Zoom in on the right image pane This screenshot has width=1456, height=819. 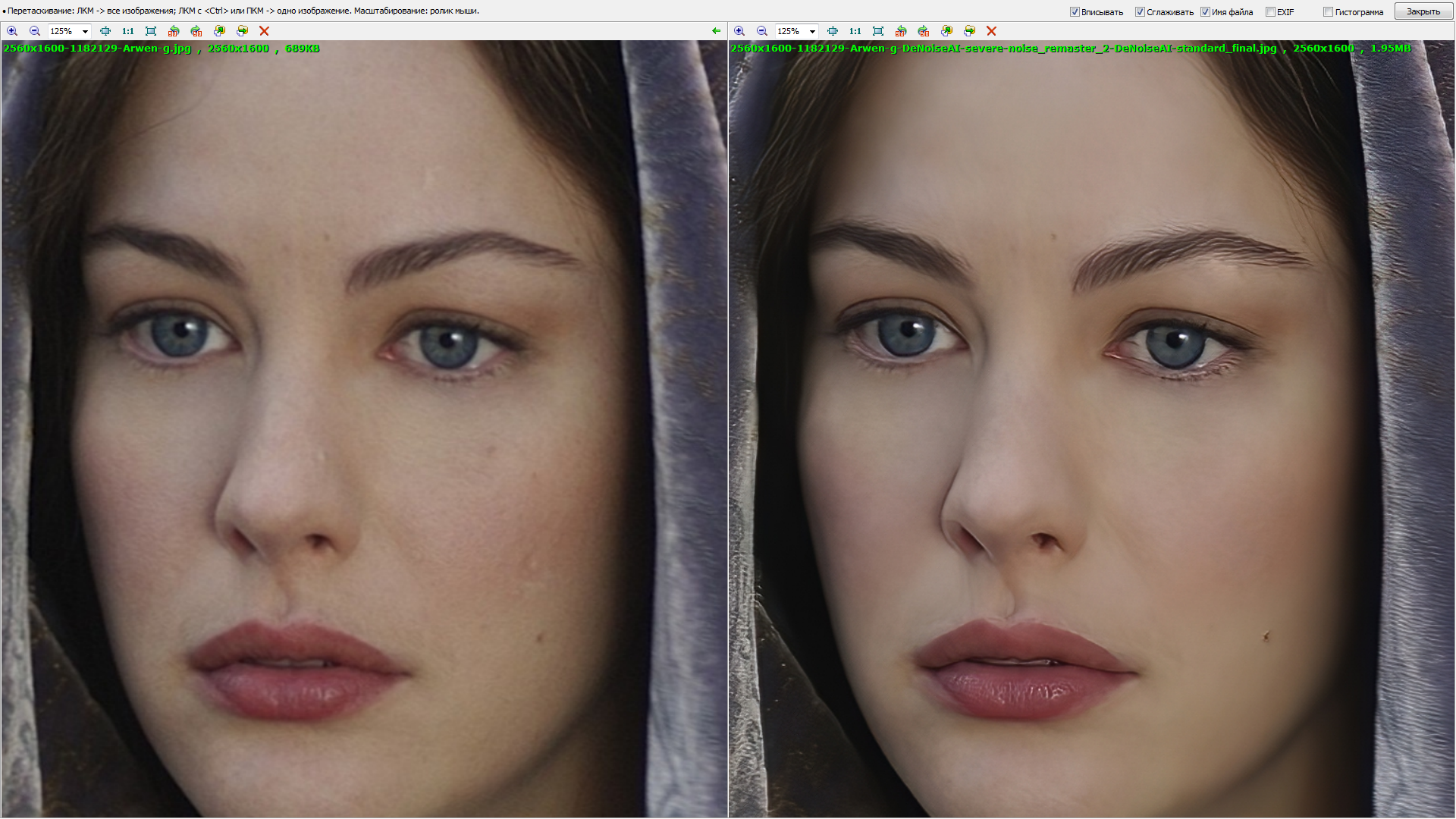click(739, 31)
